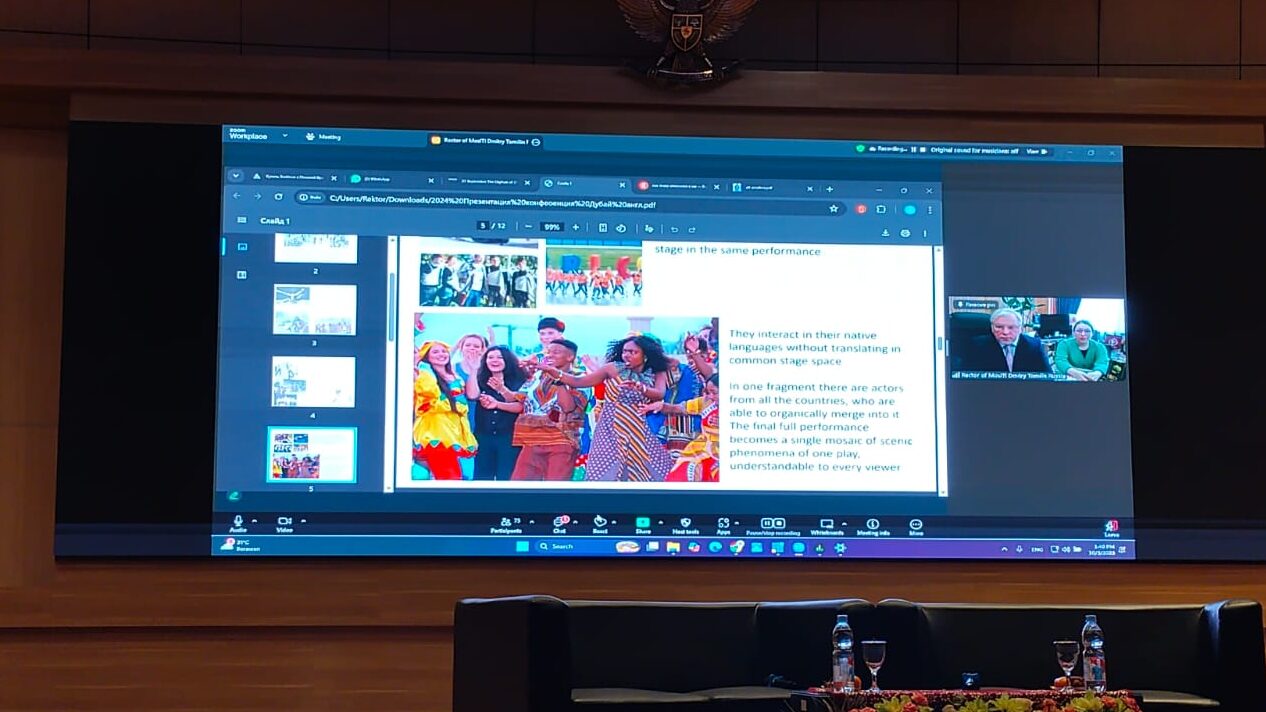This screenshot has height=712, width=1266.
Task: Open the More options in Zoom toolbar
Action: click(x=915, y=524)
